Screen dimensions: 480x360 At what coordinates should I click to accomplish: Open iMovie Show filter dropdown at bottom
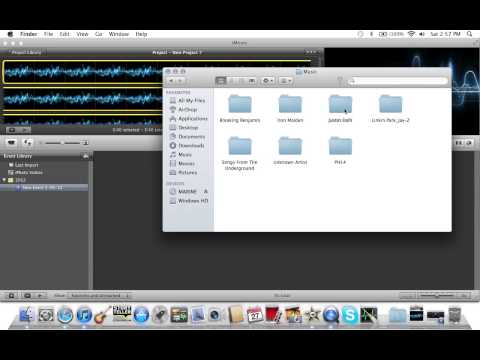[100, 295]
